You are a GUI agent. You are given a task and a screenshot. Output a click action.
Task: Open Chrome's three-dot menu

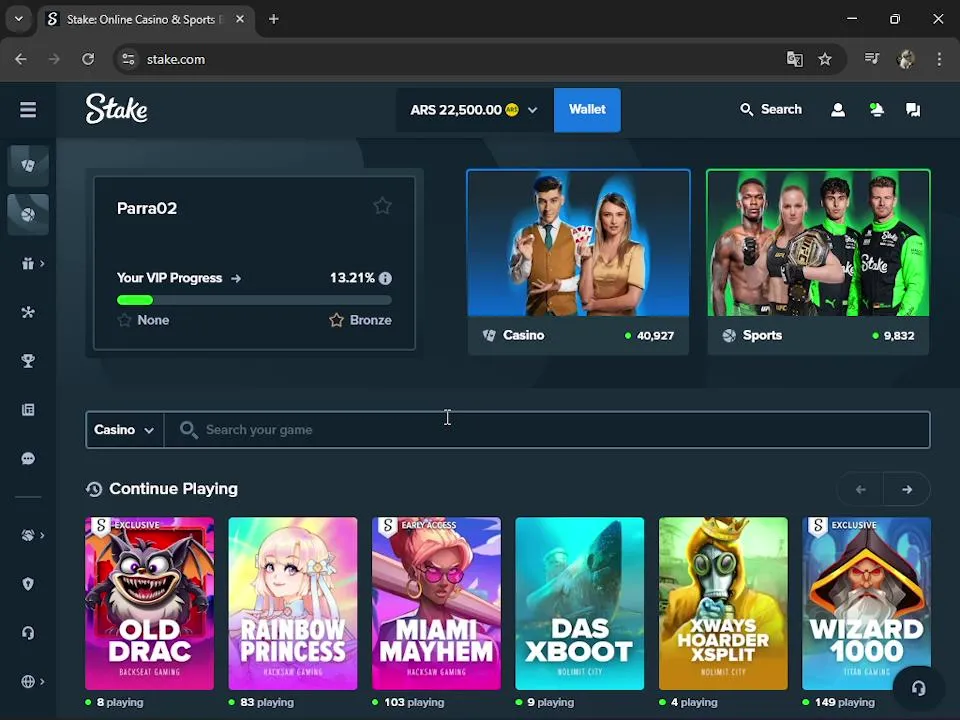pos(939,59)
